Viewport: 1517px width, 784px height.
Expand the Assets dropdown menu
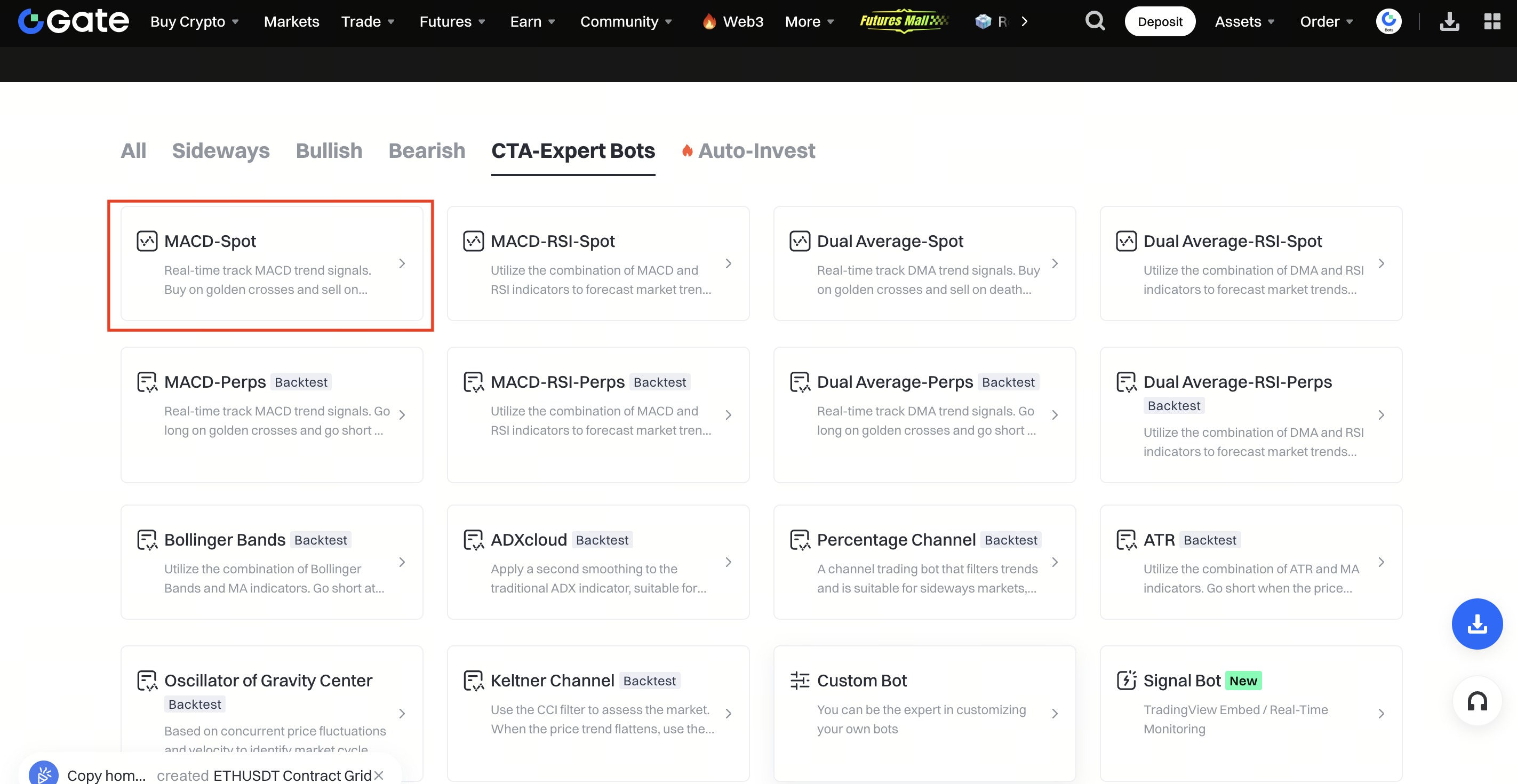pos(1244,22)
